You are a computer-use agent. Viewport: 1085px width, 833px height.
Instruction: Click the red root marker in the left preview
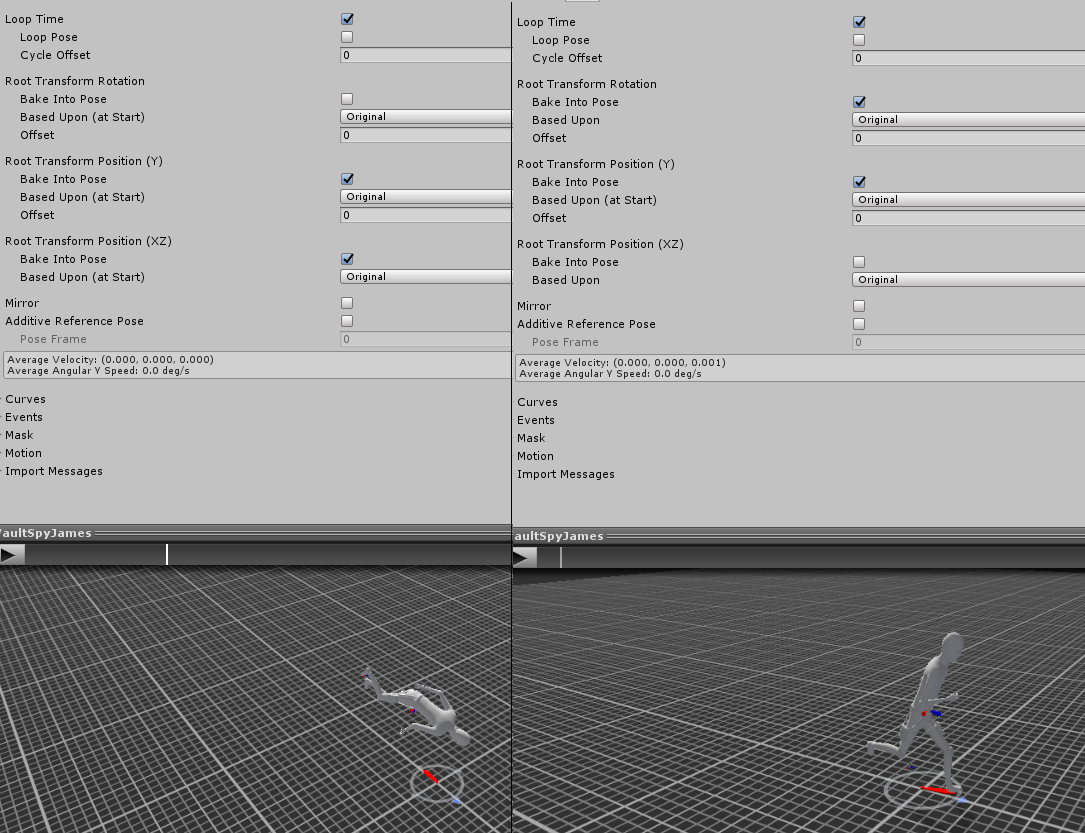click(430, 776)
